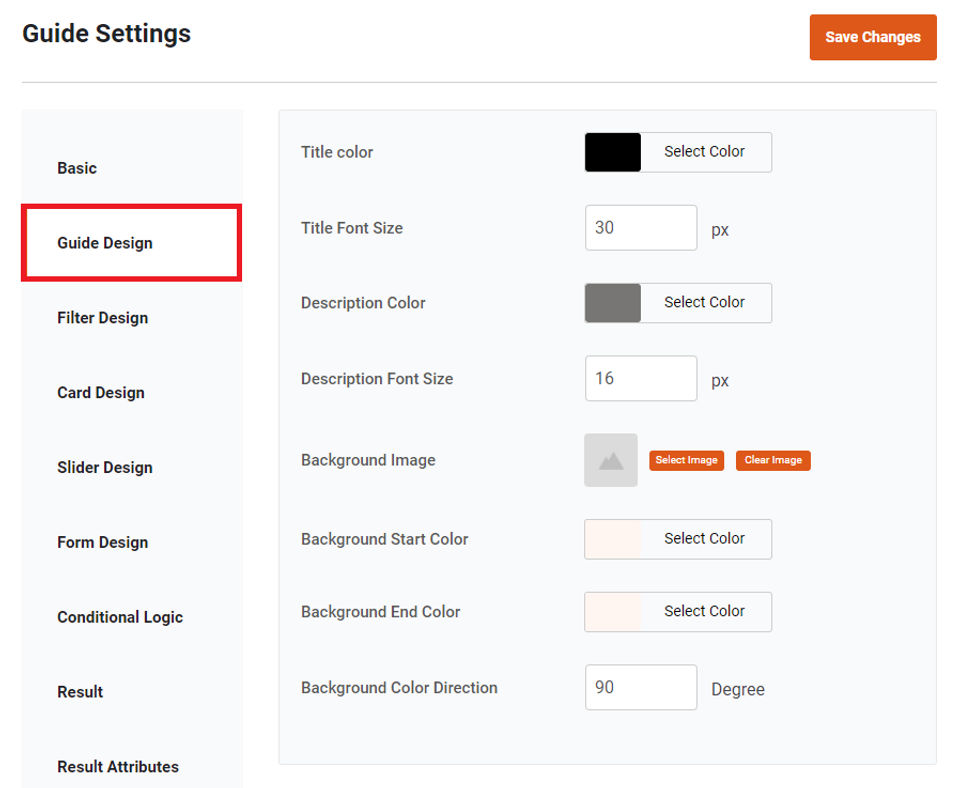Focus the Title Font Size input field
Image resolution: width=960 pixels, height=788 pixels.
(x=641, y=228)
